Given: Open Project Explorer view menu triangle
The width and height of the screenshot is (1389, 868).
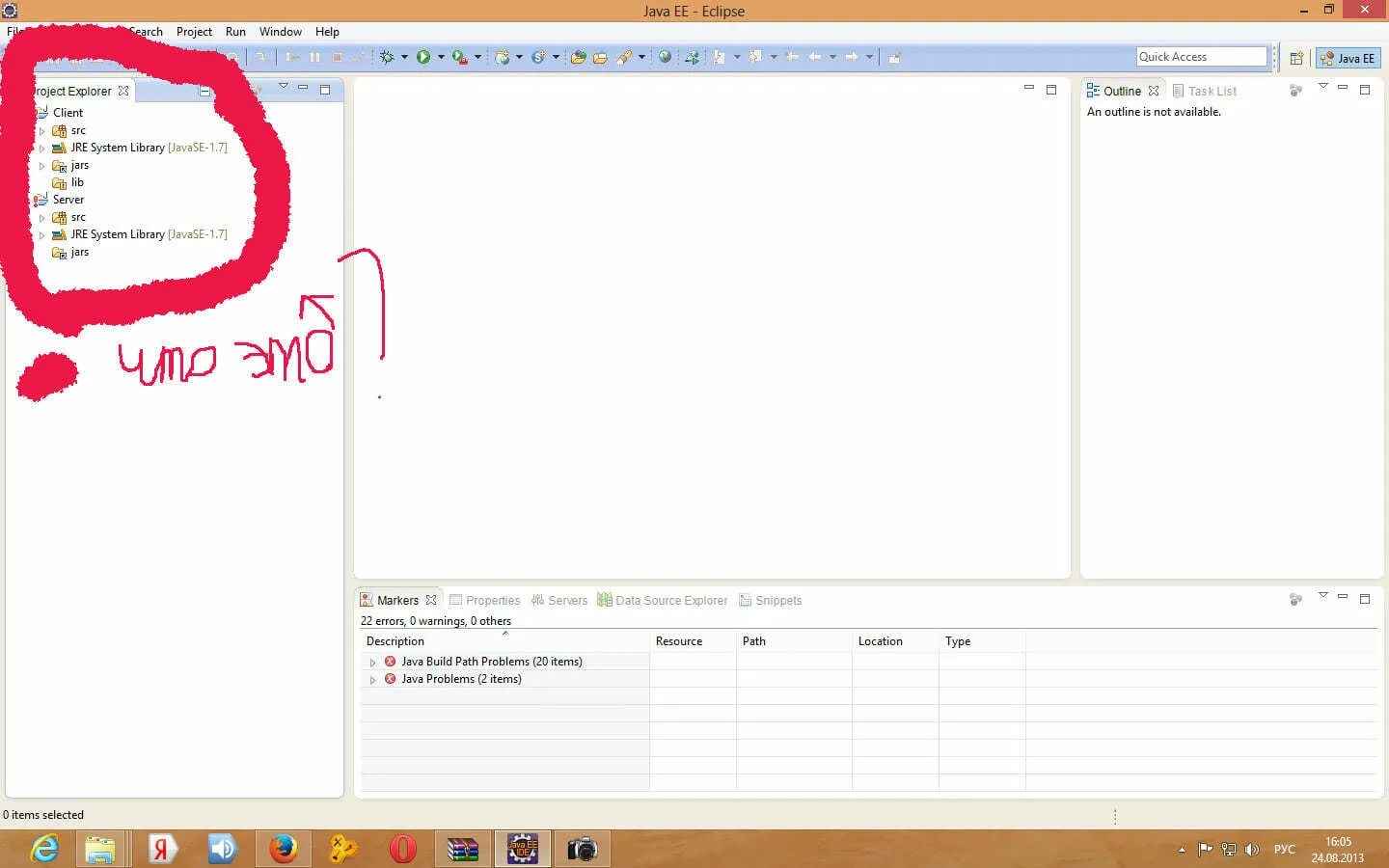Looking at the screenshot, I should tap(284, 87).
